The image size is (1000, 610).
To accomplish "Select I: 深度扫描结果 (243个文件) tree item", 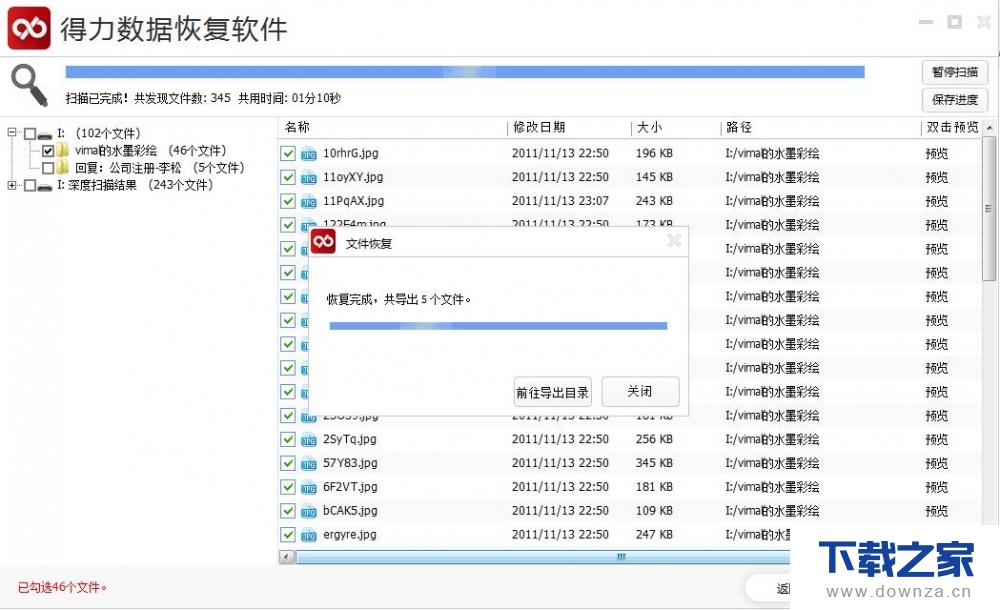I will click(x=135, y=185).
